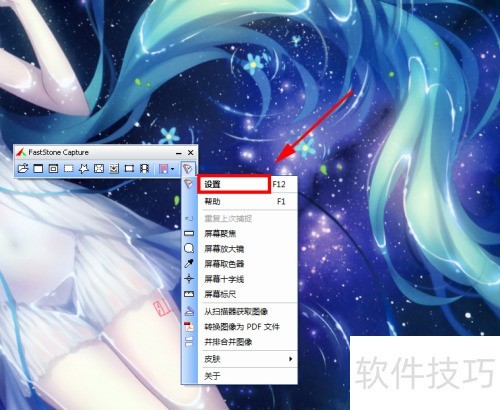Select Capture Active Window tool

[x=38, y=168]
